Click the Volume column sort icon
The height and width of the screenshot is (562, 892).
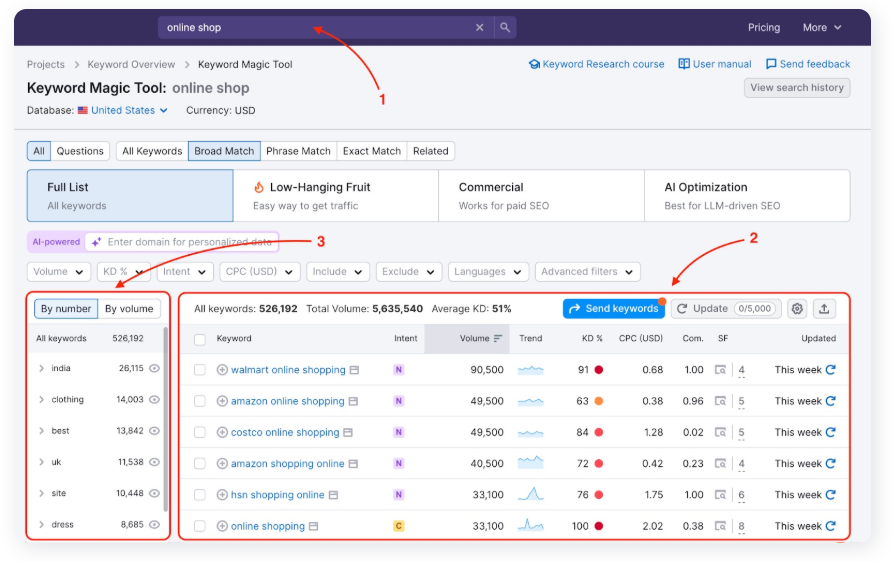click(x=498, y=339)
